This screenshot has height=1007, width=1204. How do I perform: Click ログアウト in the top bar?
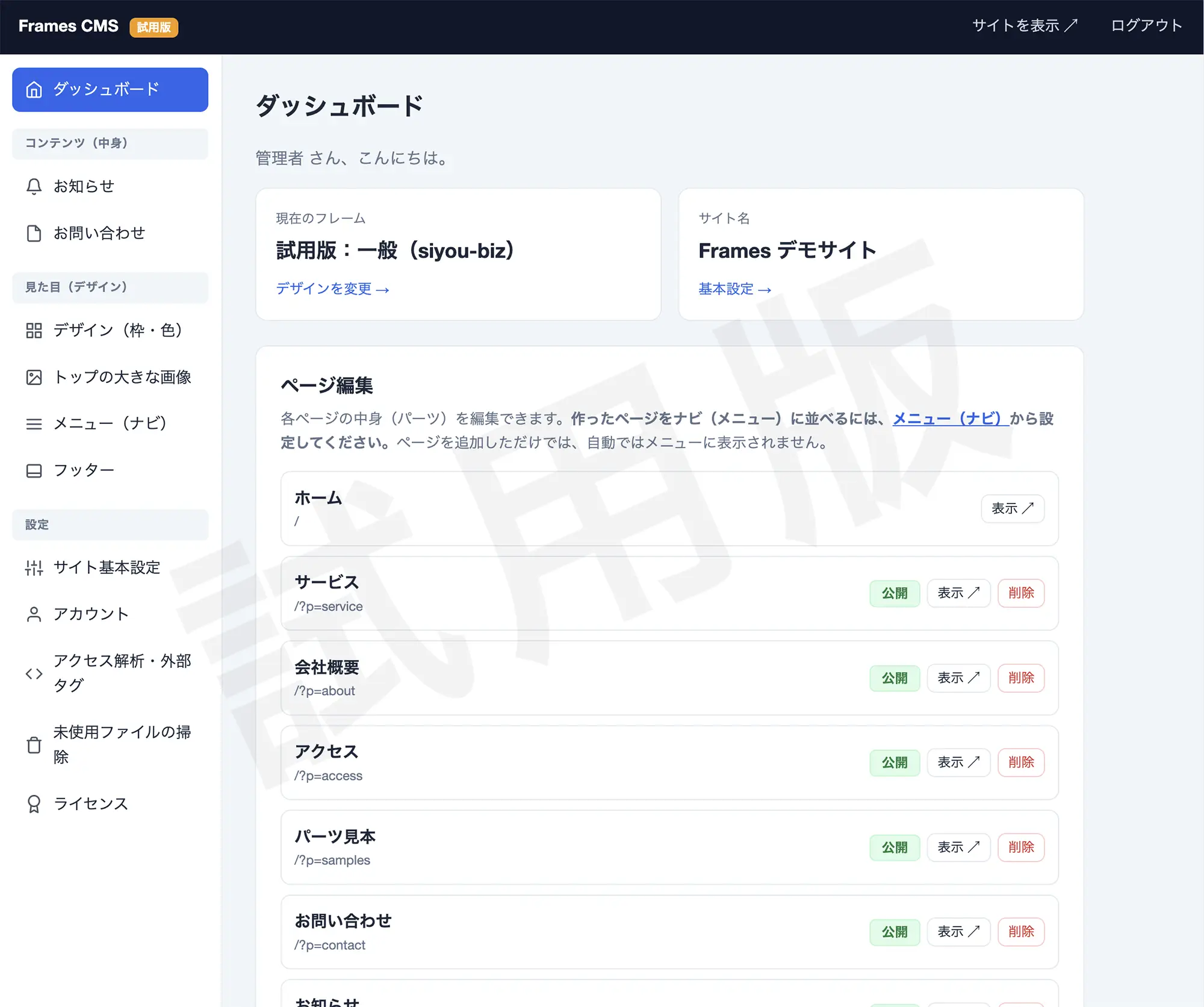pyautogui.click(x=1146, y=26)
